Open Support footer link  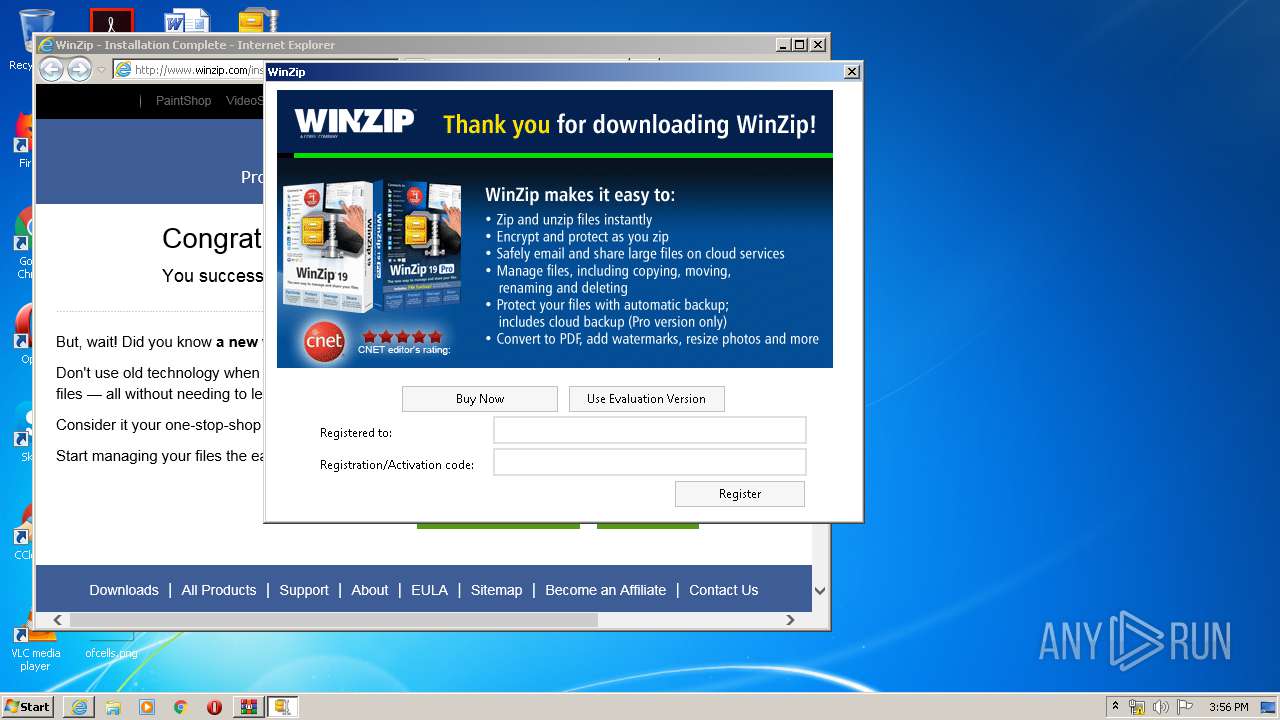pyautogui.click(x=304, y=590)
